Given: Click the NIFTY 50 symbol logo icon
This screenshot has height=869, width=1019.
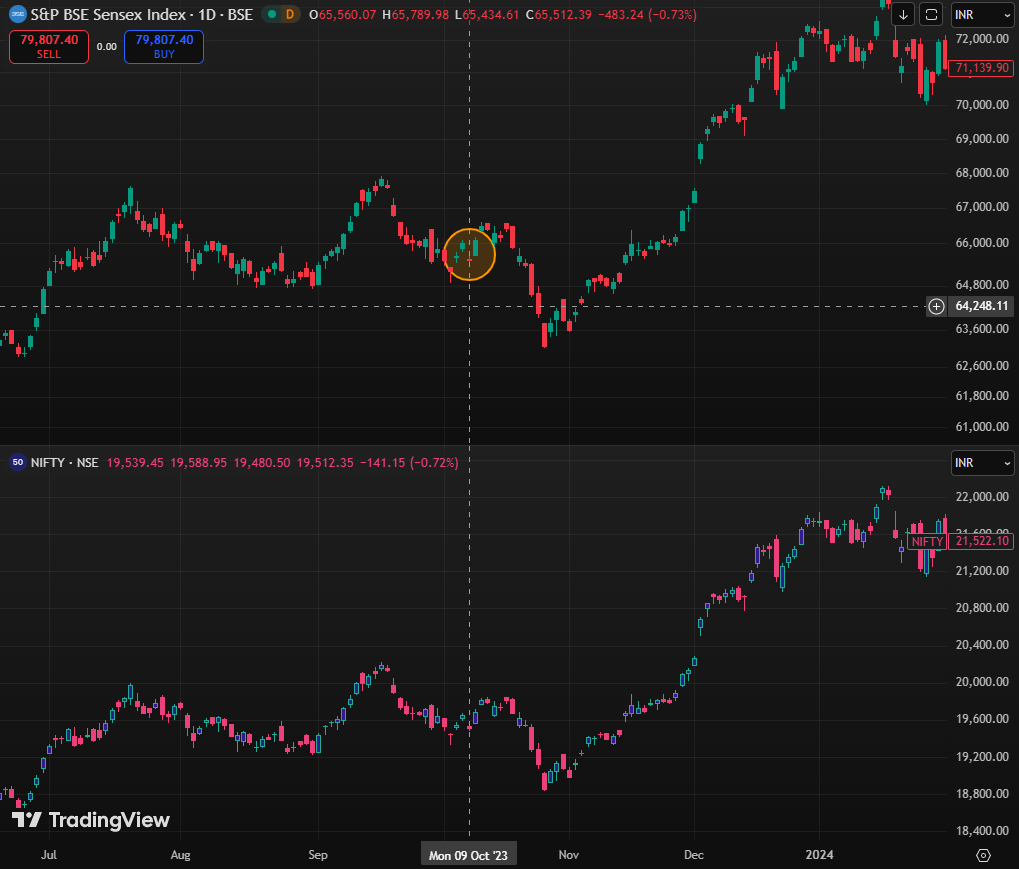Looking at the screenshot, I should (18, 462).
